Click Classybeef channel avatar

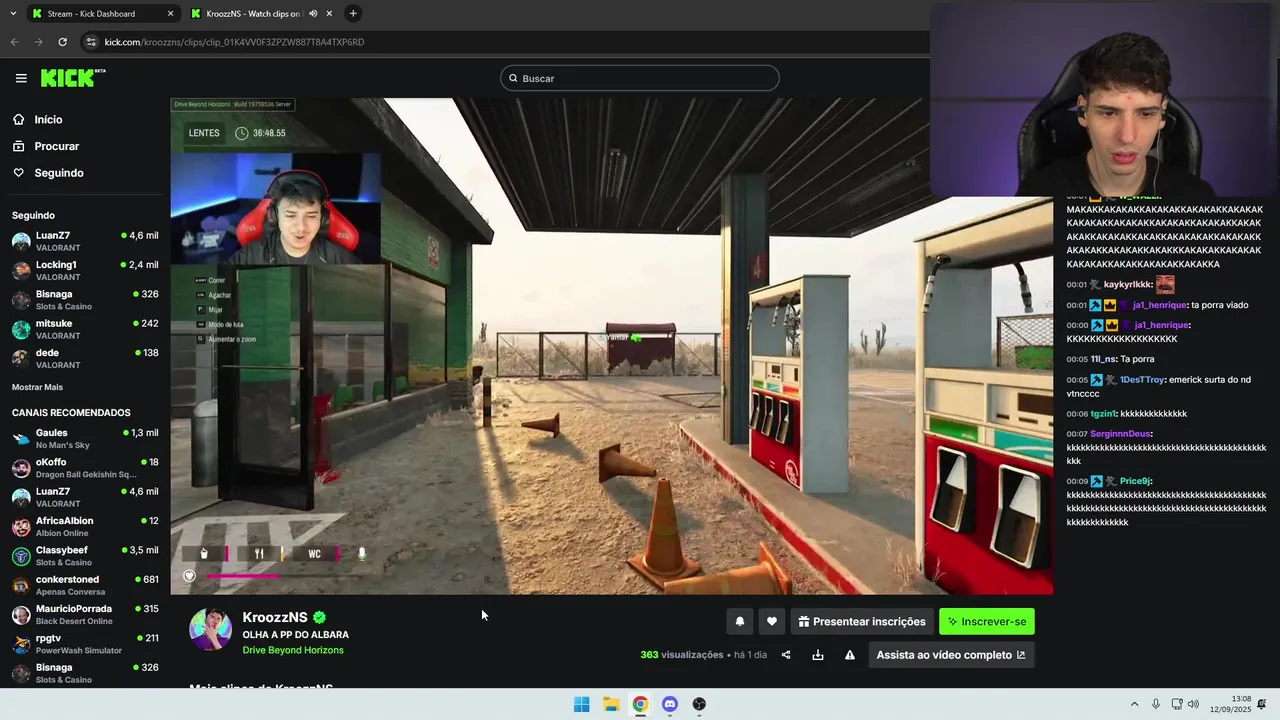point(21,556)
